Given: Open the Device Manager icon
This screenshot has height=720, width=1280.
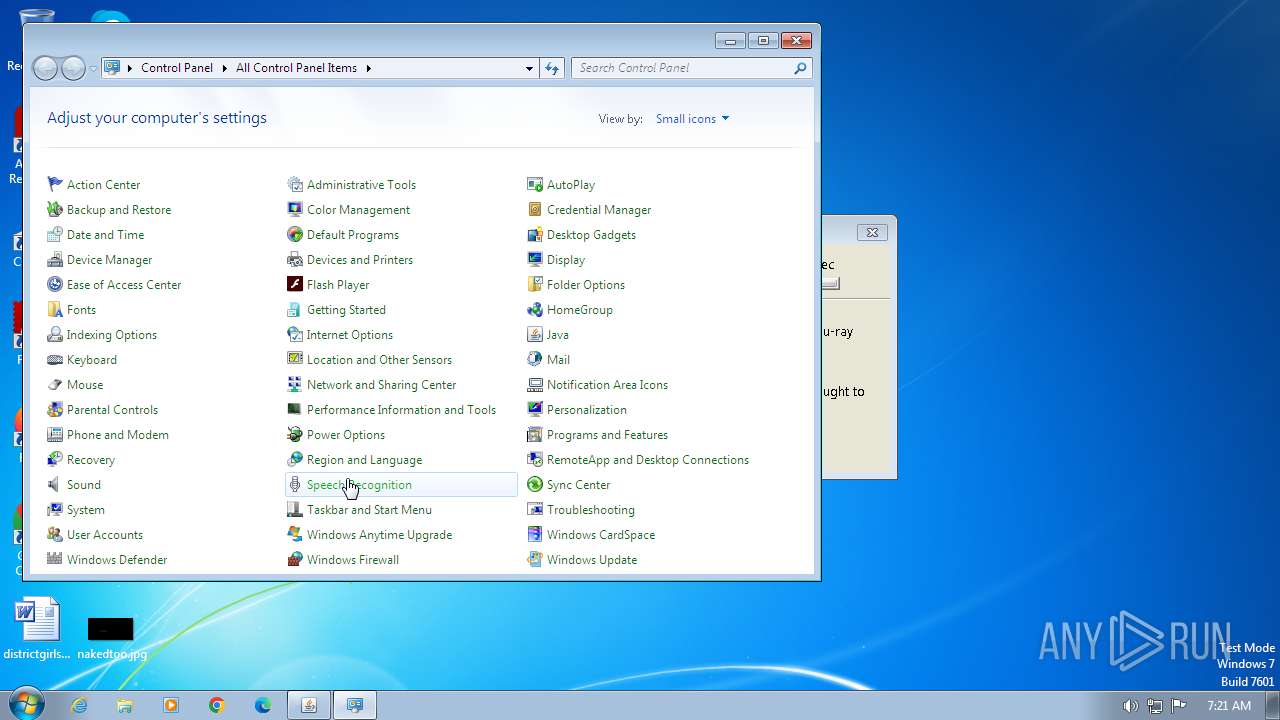Looking at the screenshot, I should [x=55, y=259].
